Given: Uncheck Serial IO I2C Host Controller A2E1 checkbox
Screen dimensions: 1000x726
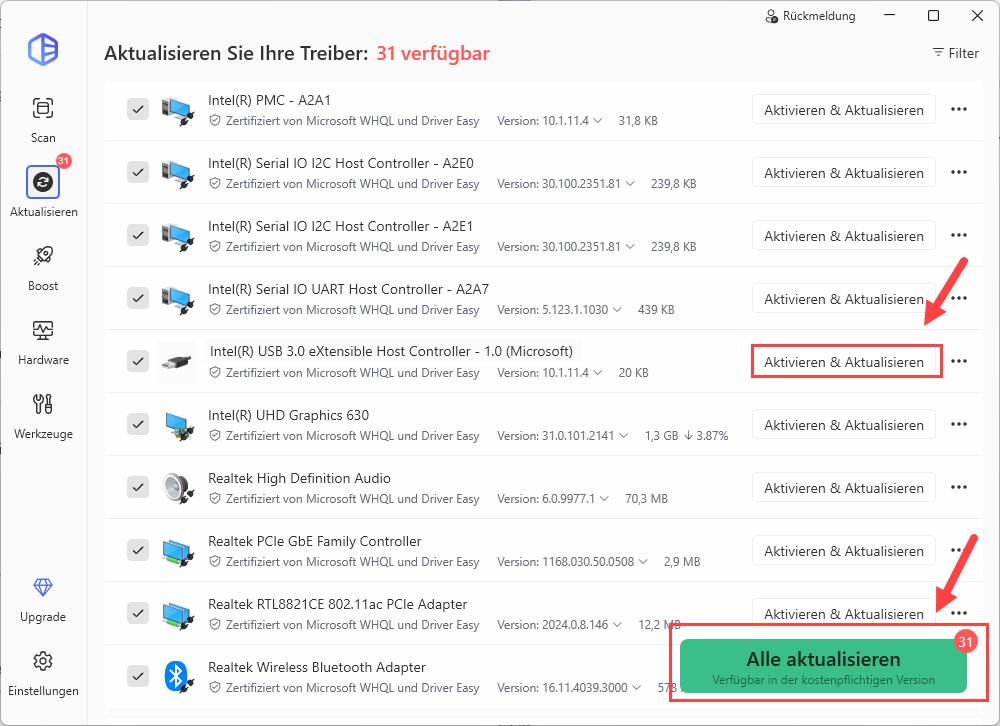Looking at the screenshot, I should (x=138, y=235).
